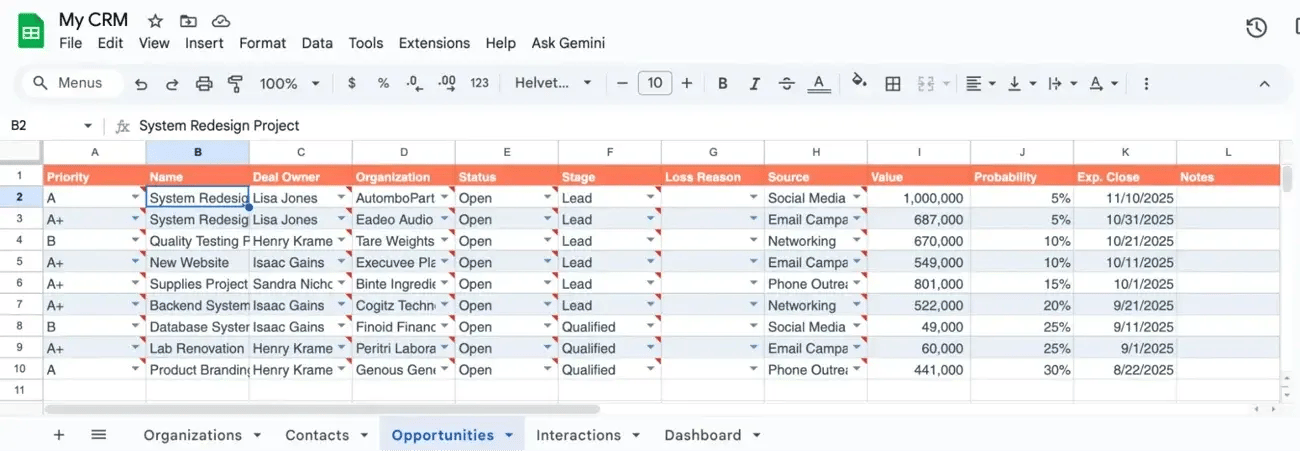Redo the last action

click(172, 84)
